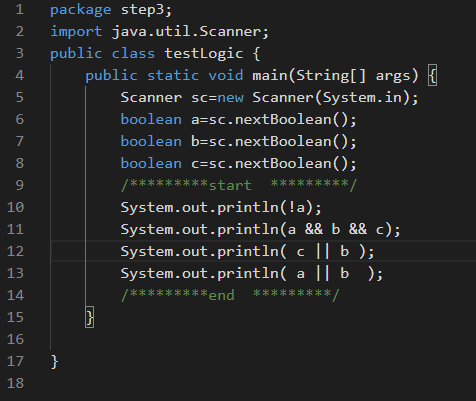
Task: Click the a || b expression
Action: tap(323, 274)
